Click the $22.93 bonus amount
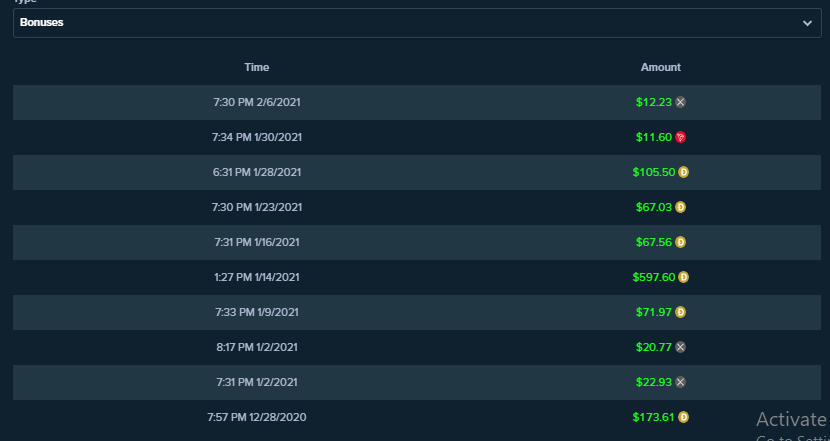Image resolution: width=830 pixels, height=441 pixels. pyautogui.click(x=654, y=382)
